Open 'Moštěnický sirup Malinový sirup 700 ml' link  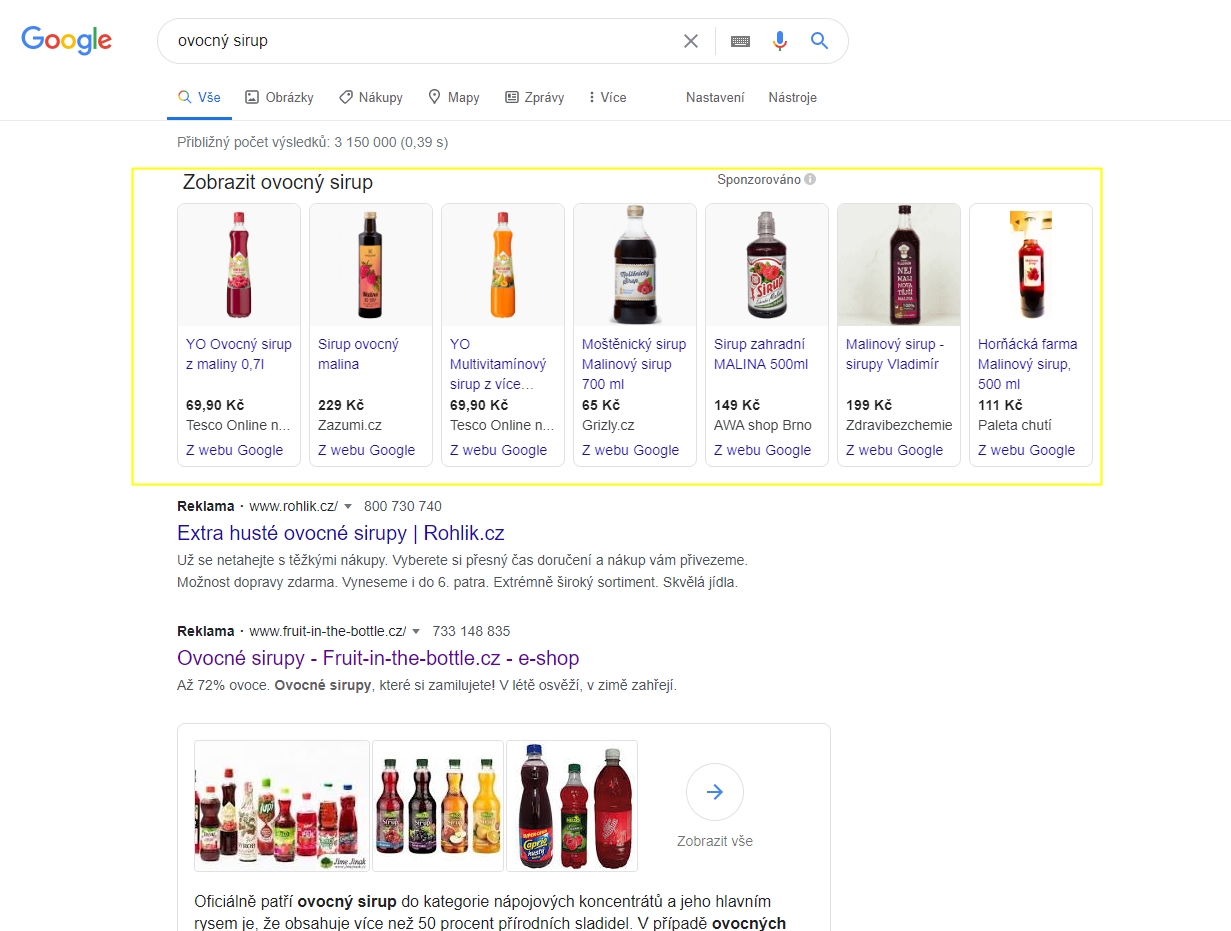click(x=634, y=364)
